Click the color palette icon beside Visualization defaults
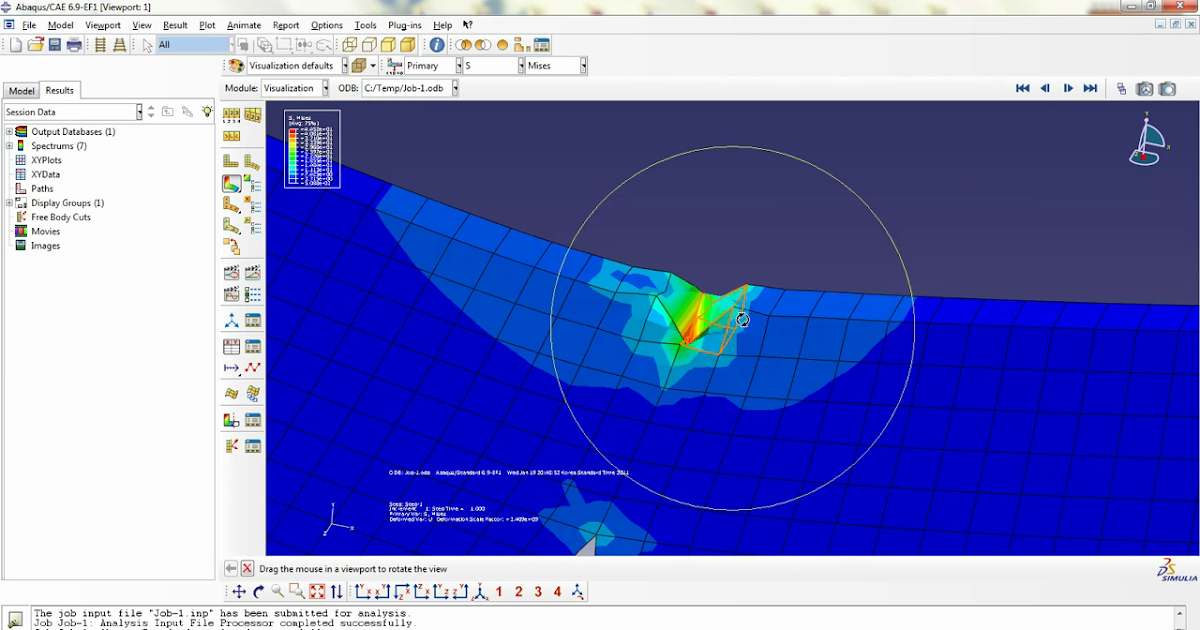This screenshot has width=1200, height=630. click(236, 65)
